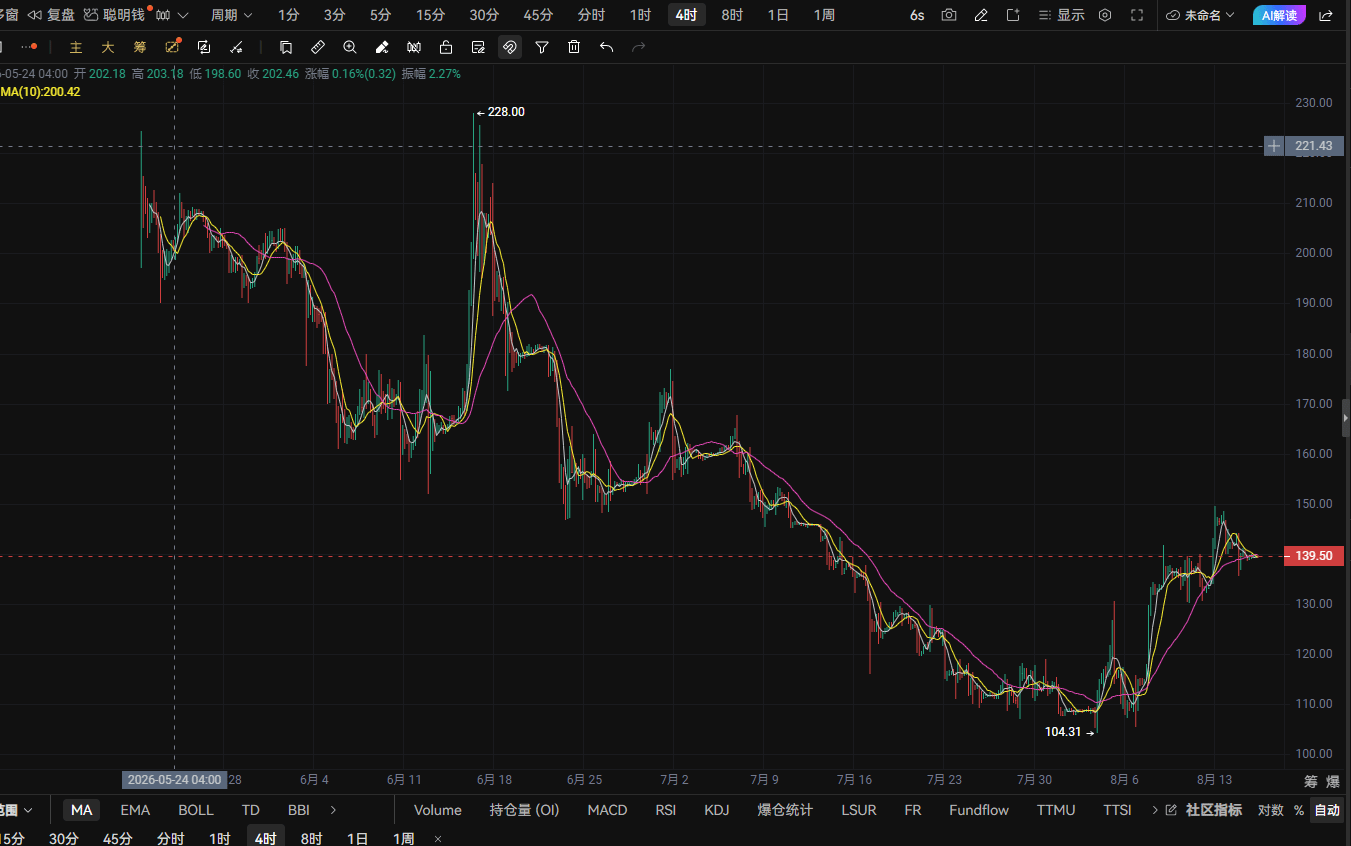Screen dimensions: 1351x846
Task: Enable the MACD indicator
Action: point(607,810)
